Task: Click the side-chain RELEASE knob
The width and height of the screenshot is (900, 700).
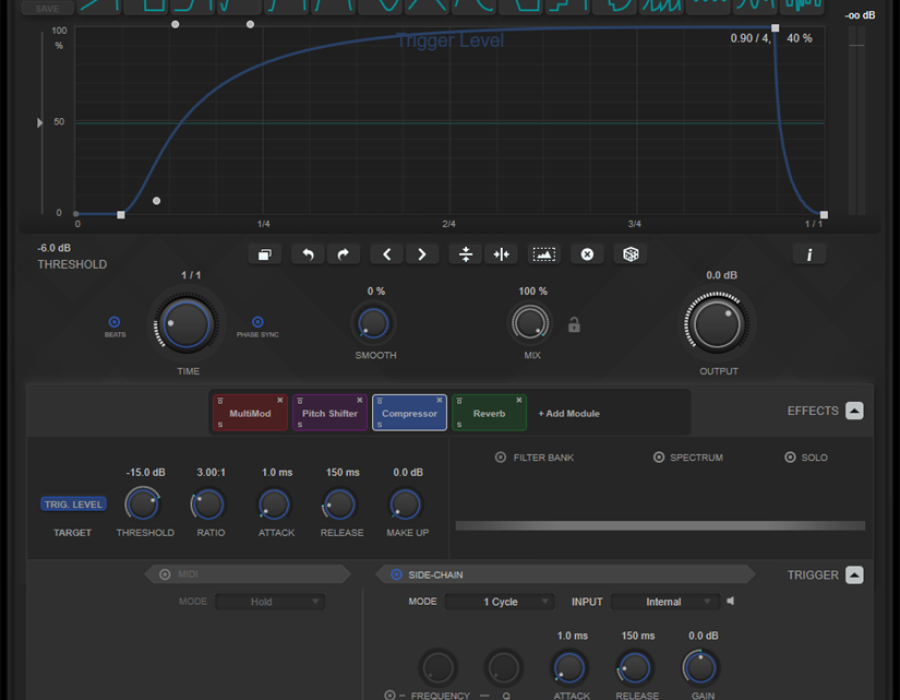Action: pos(635,668)
